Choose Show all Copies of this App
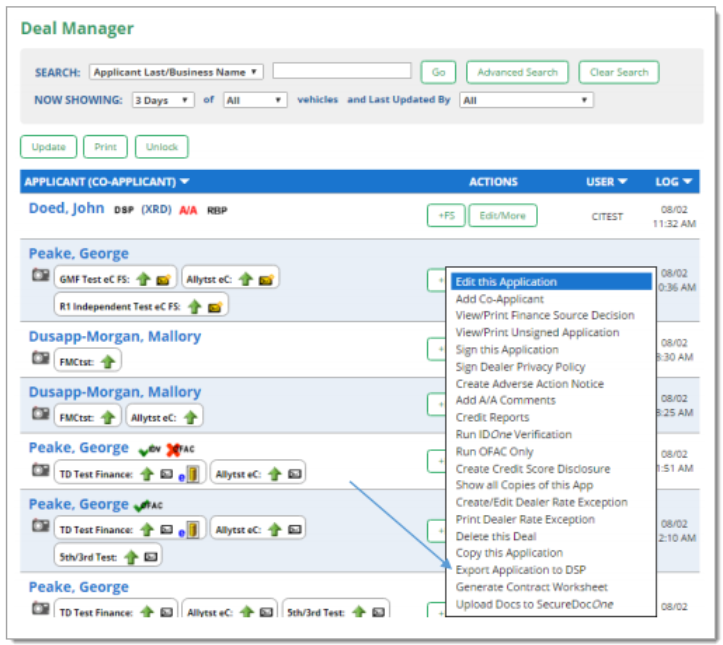This screenshot has width=723, height=645. (x=524, y=485)
